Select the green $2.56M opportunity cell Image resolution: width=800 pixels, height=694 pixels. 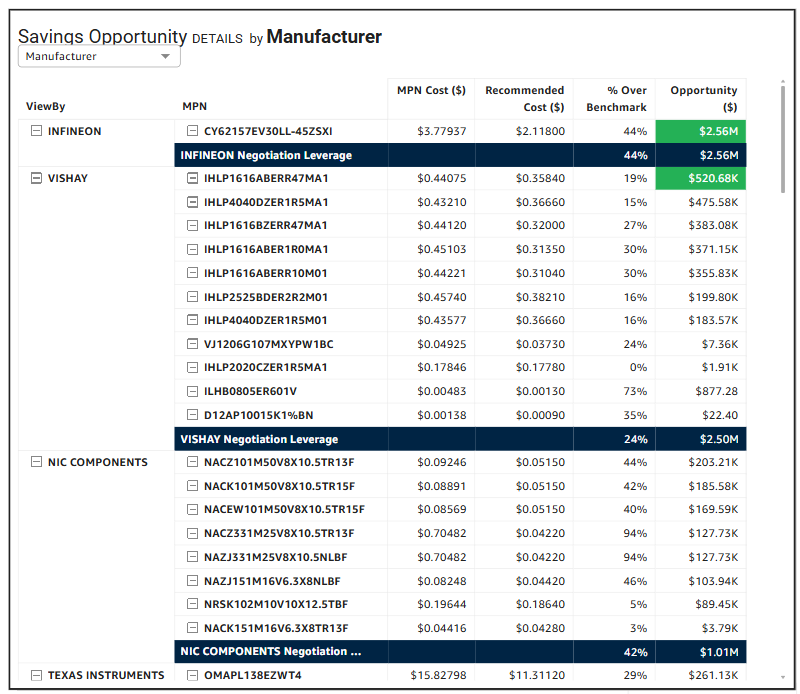click(x=701, y=131)
